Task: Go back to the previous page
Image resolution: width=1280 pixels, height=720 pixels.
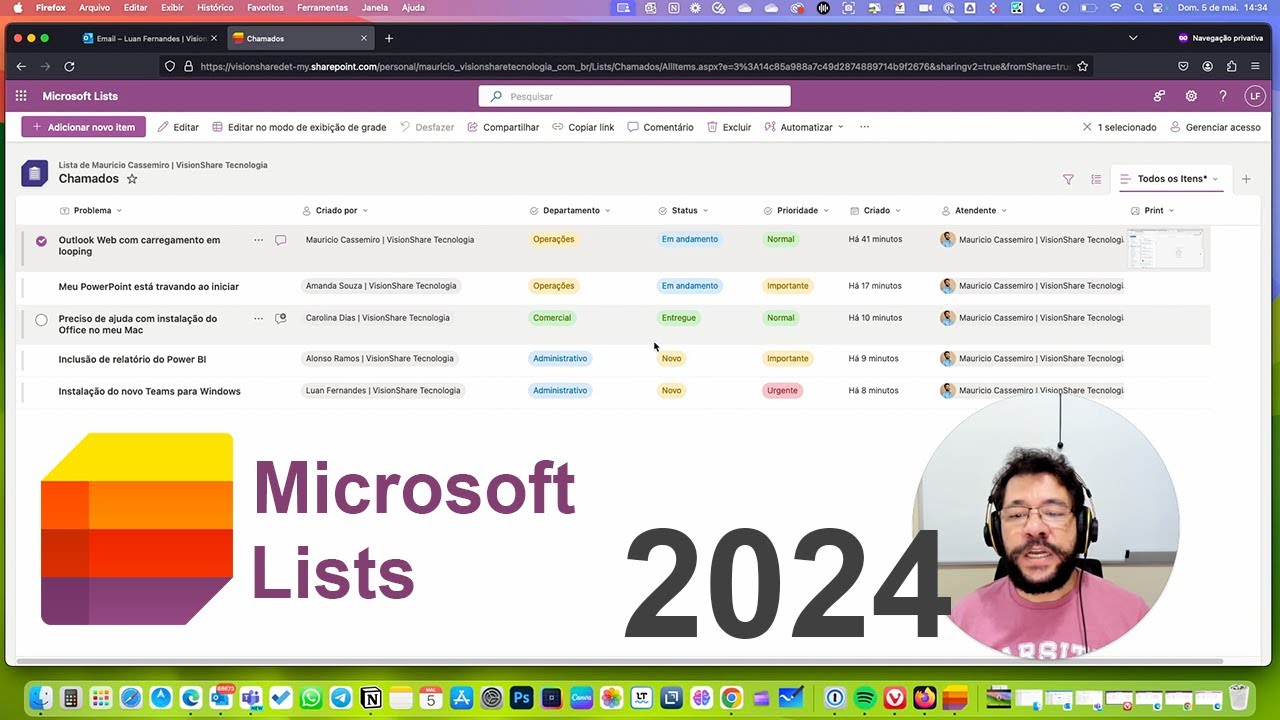Action: coord(21,66)
